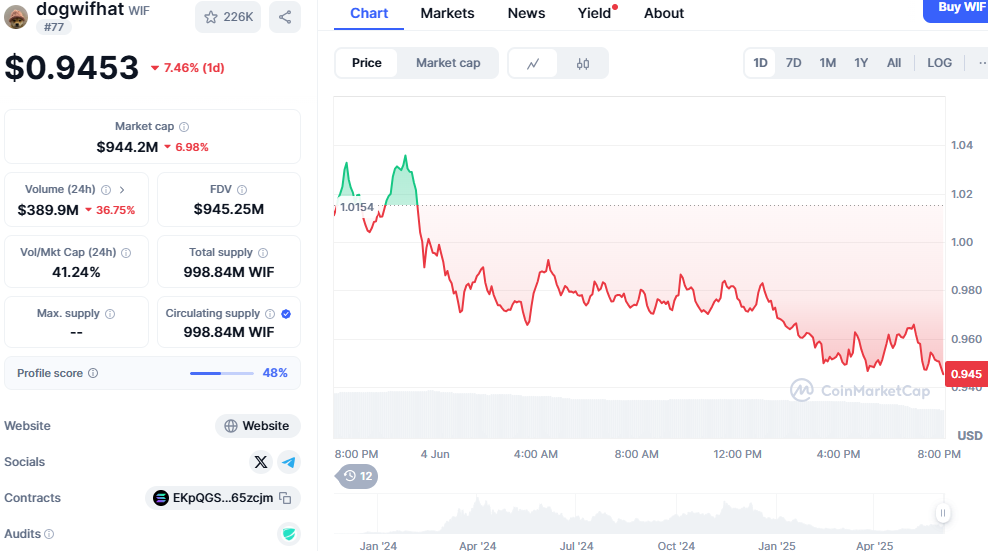Click Solana contract EKpQGS...65zcjm chip
This screenshot has height=551, width=988.
[223, 498]
